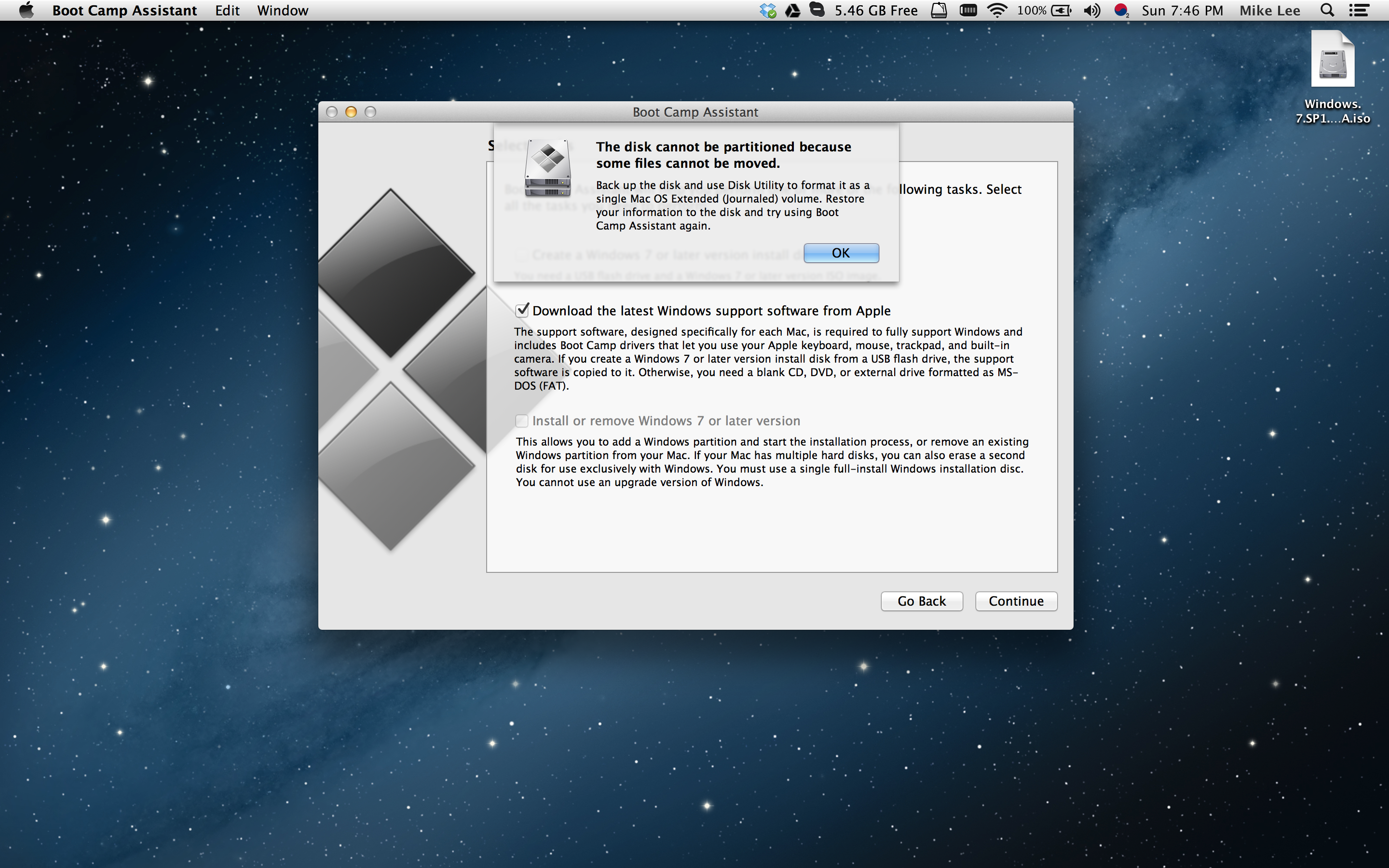The image size is (1389, 868).
Task: Open Spotlight search
Action: point(1327,10)
